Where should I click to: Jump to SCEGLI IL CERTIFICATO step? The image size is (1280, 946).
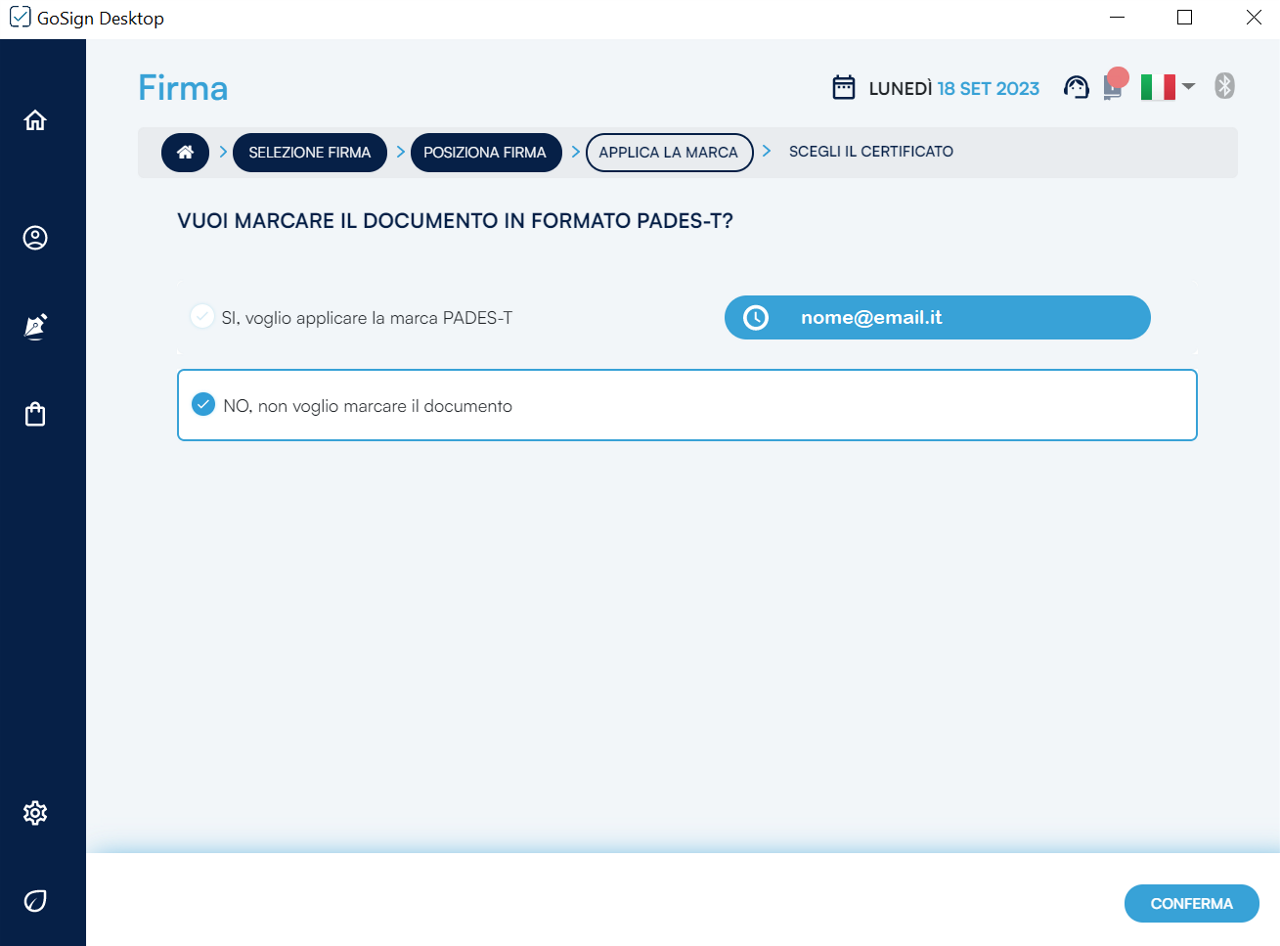click(871, 152)
